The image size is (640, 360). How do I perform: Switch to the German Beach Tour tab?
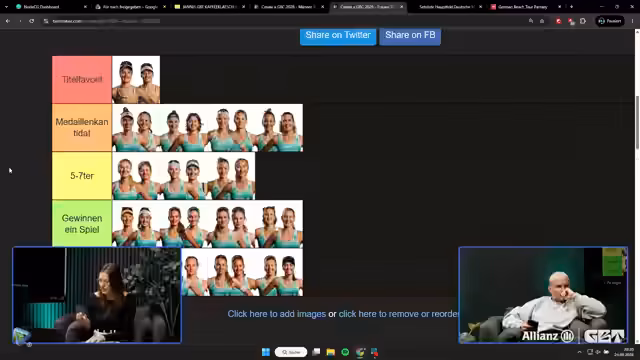coord(524,7)
